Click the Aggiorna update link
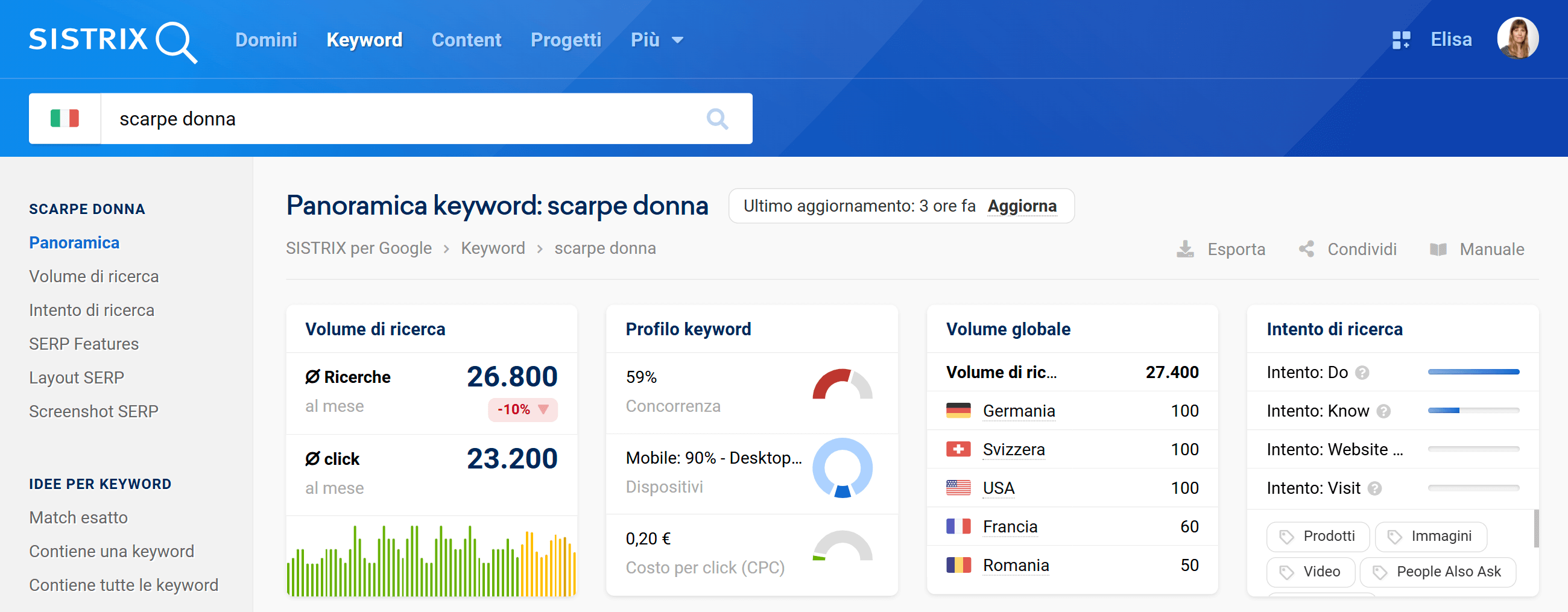1568x612 pixels. pos(1022,206)
